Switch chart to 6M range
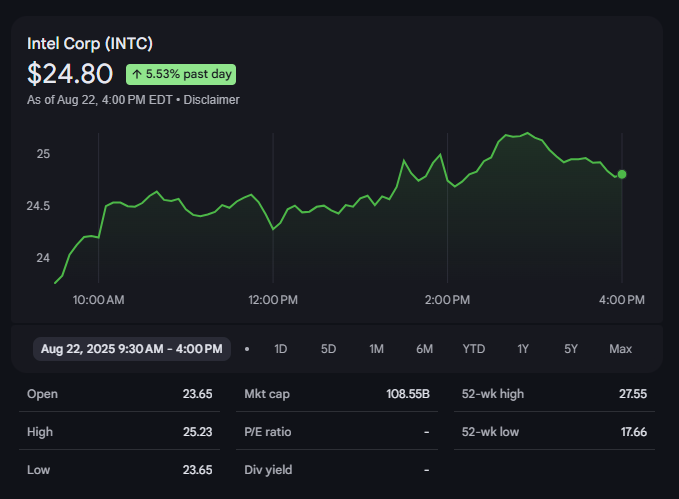 (x=424, y=349)
